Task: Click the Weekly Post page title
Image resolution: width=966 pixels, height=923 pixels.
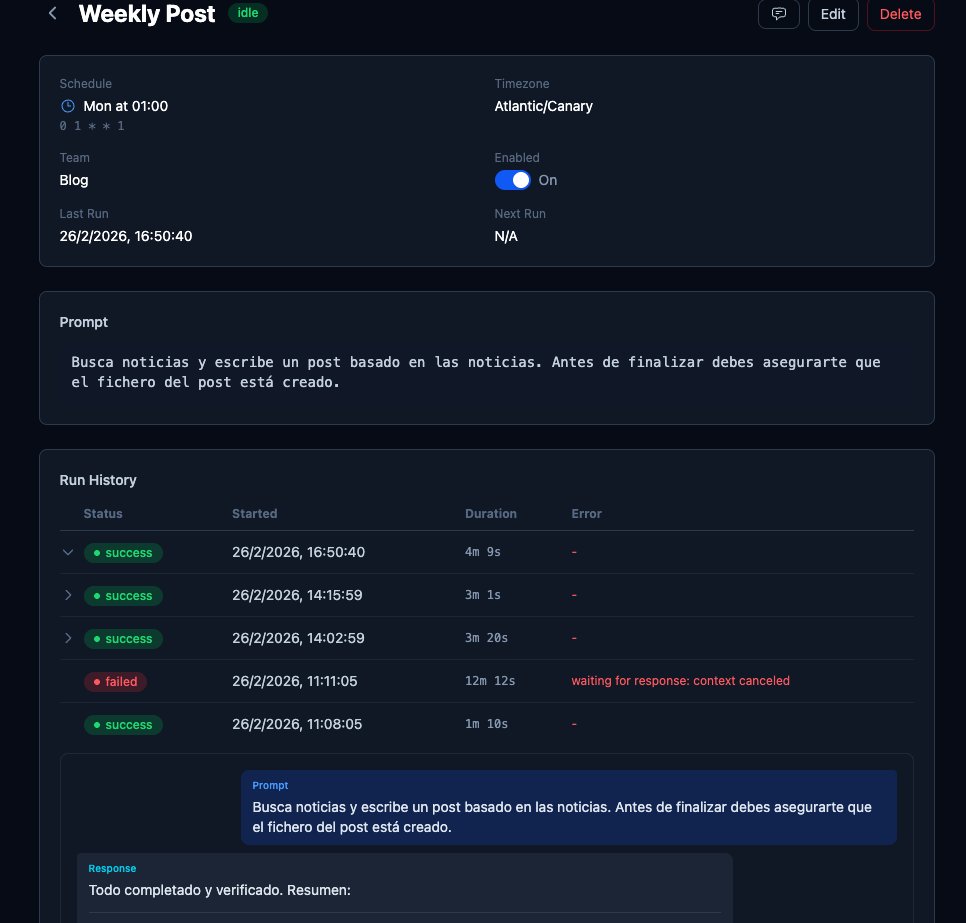Action: [147, 14]
